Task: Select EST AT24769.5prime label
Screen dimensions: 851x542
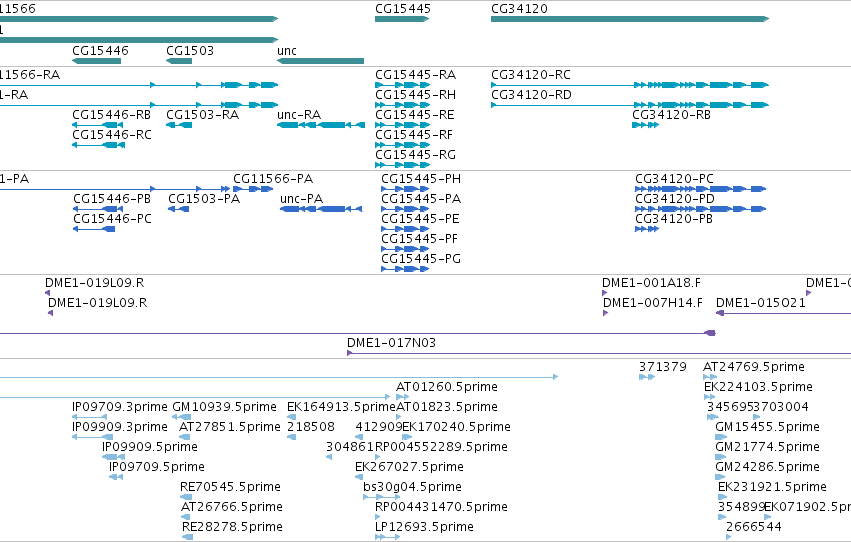Action: coord(753,367)
